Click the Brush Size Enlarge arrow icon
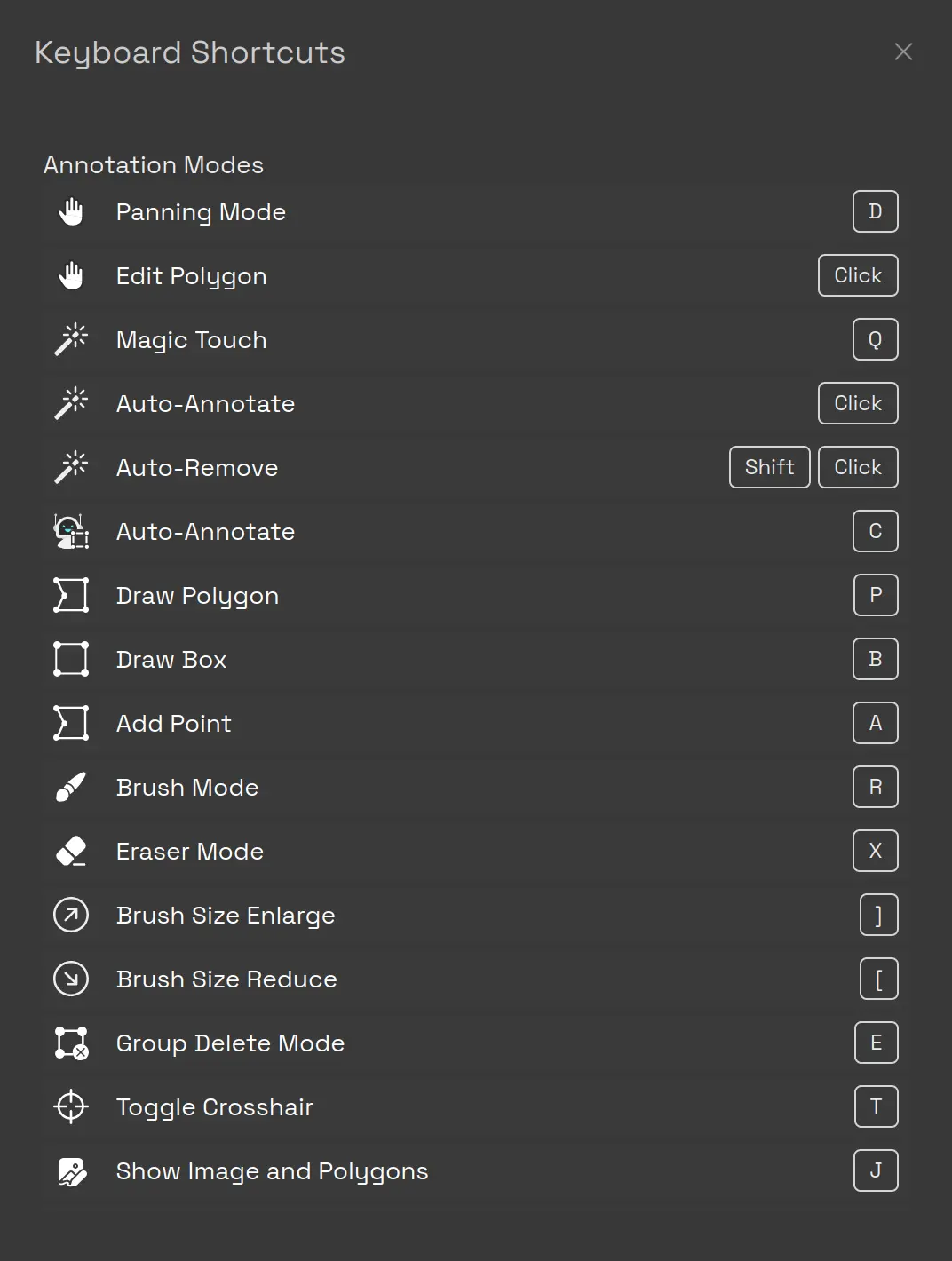The width and height of the screenshot is (952, 1261). coord(71,915)
